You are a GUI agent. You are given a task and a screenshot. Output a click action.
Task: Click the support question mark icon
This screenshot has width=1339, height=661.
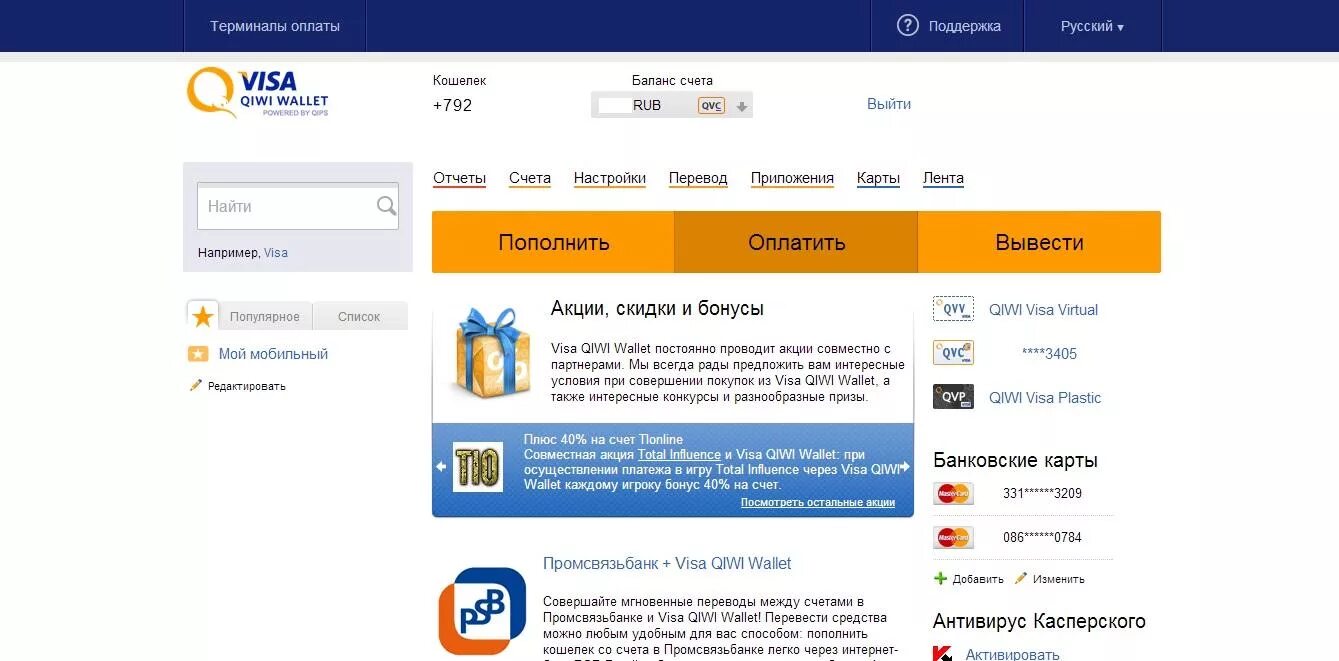(x=907, y=26)
